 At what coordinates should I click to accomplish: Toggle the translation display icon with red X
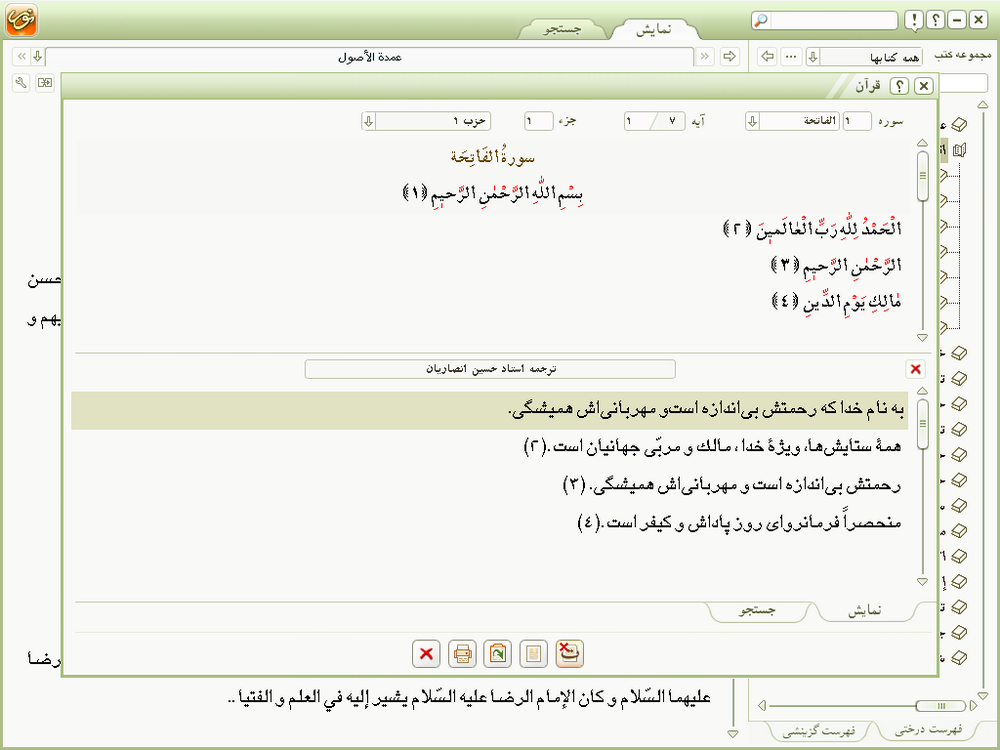570,654
